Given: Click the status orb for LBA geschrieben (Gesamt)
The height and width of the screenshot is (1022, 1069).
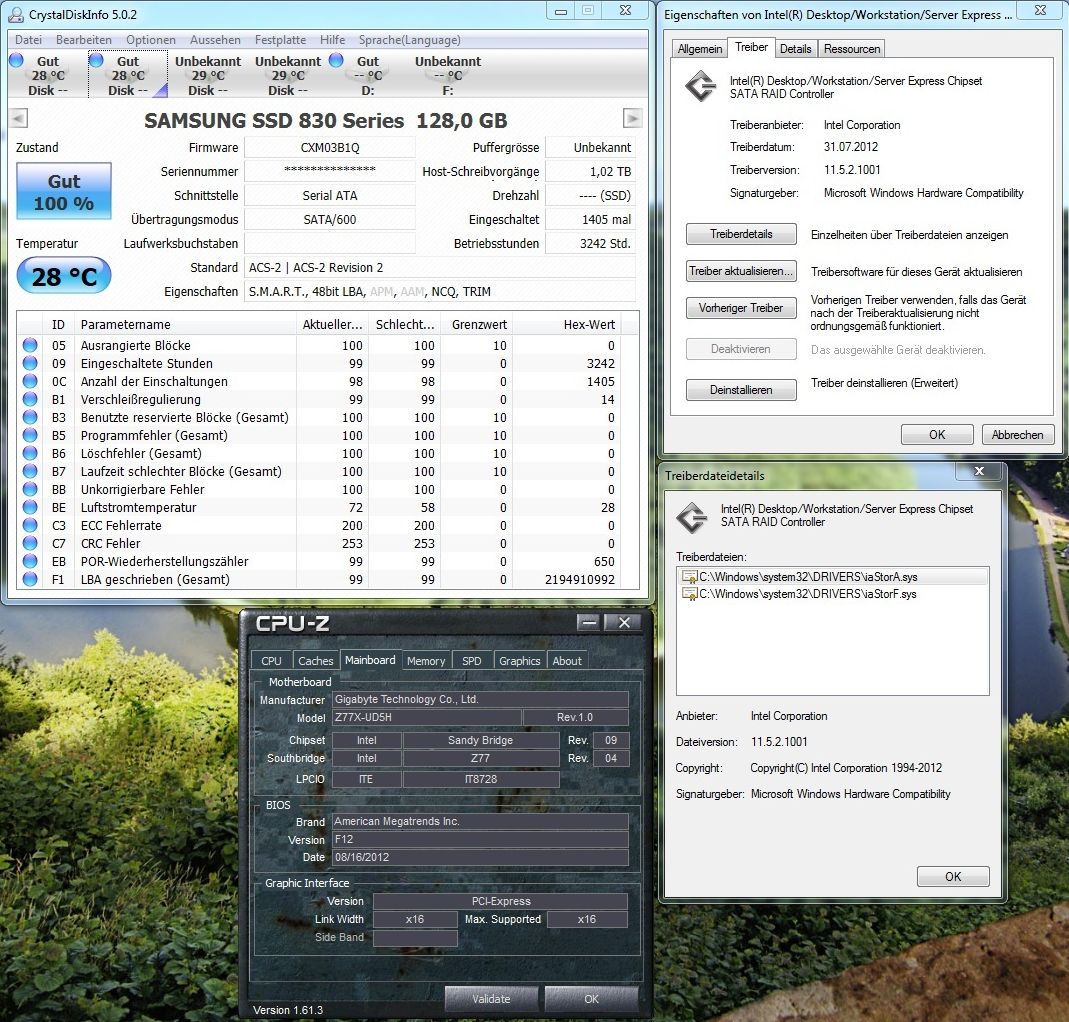Looking at the screenshot, I should pyautogui.click(x=30, y=579).
